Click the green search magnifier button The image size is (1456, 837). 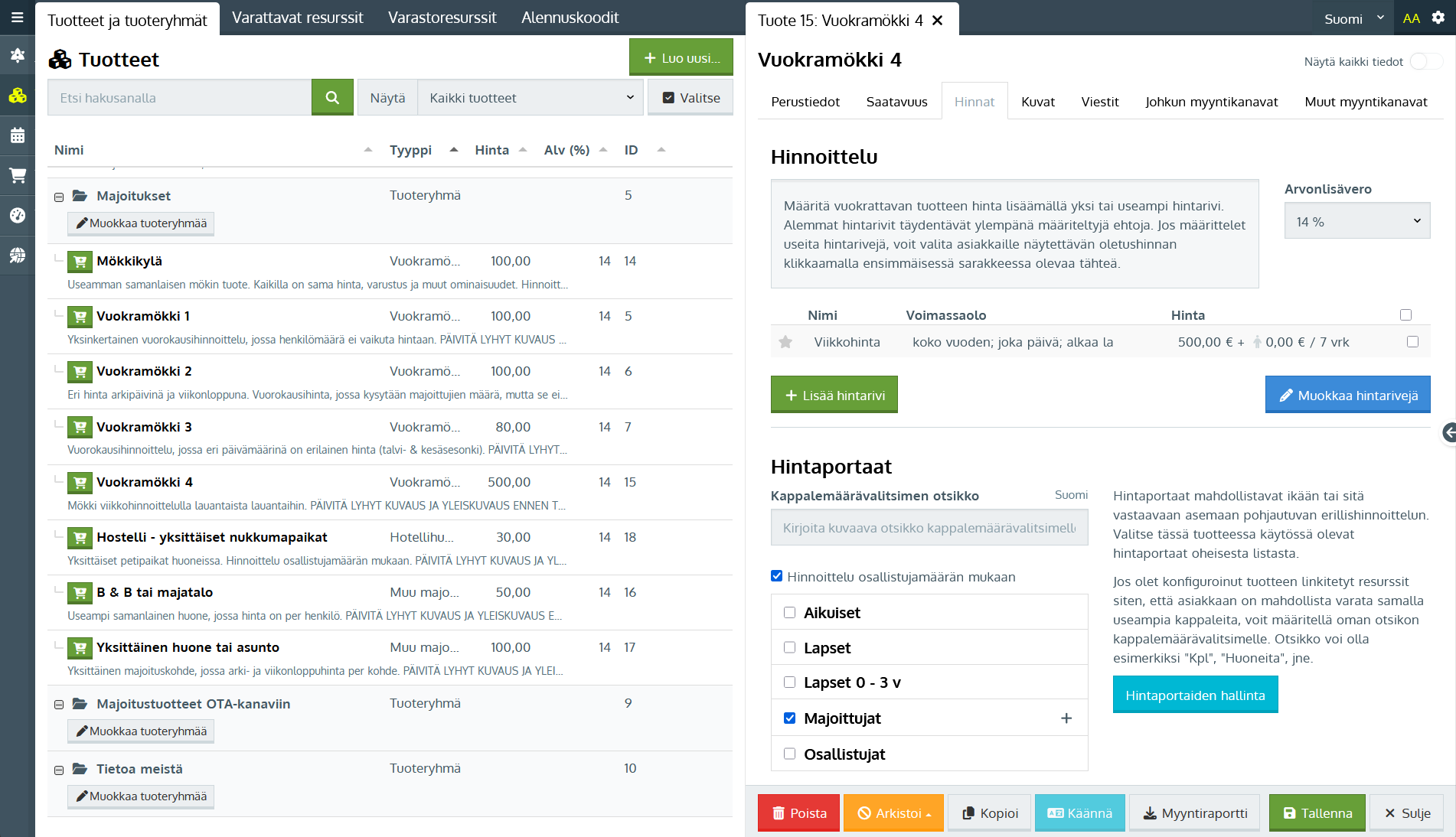coord(332,97)
